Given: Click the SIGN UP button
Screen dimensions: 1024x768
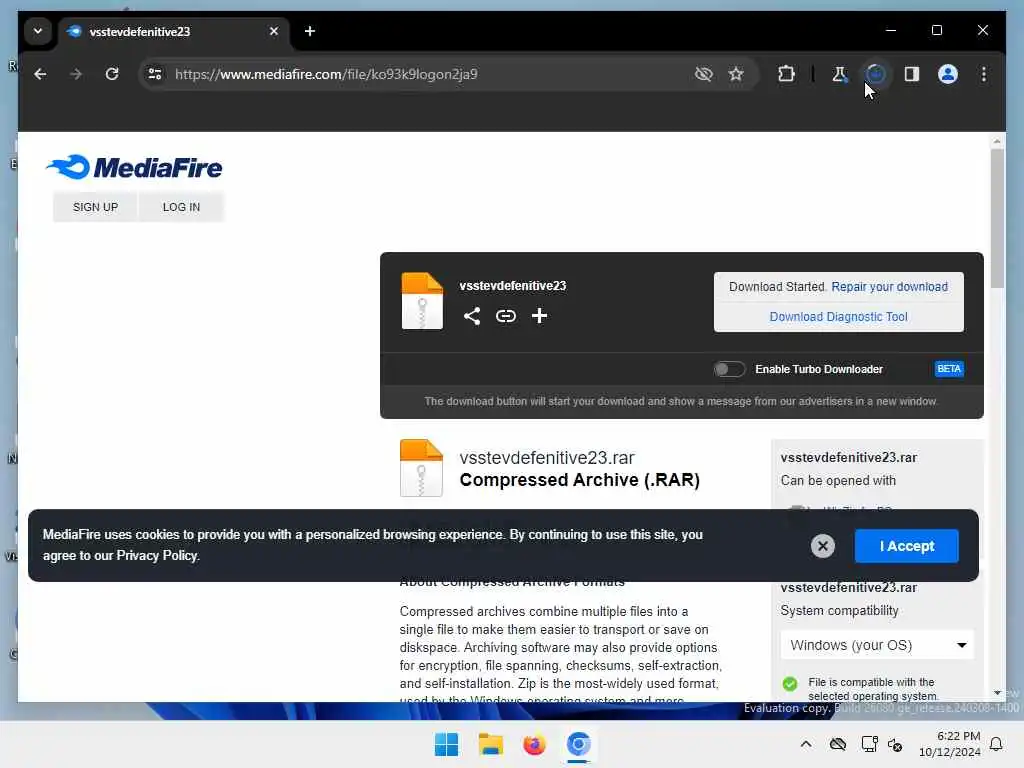Looking at the screenshot, I should point(95,207).
